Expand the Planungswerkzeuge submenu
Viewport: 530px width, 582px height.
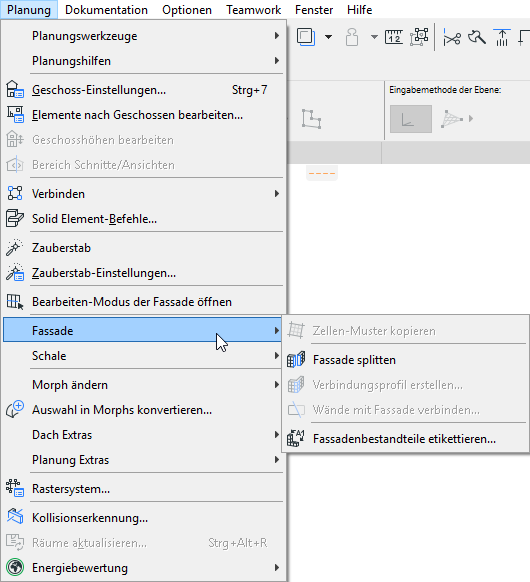[143, 36]
